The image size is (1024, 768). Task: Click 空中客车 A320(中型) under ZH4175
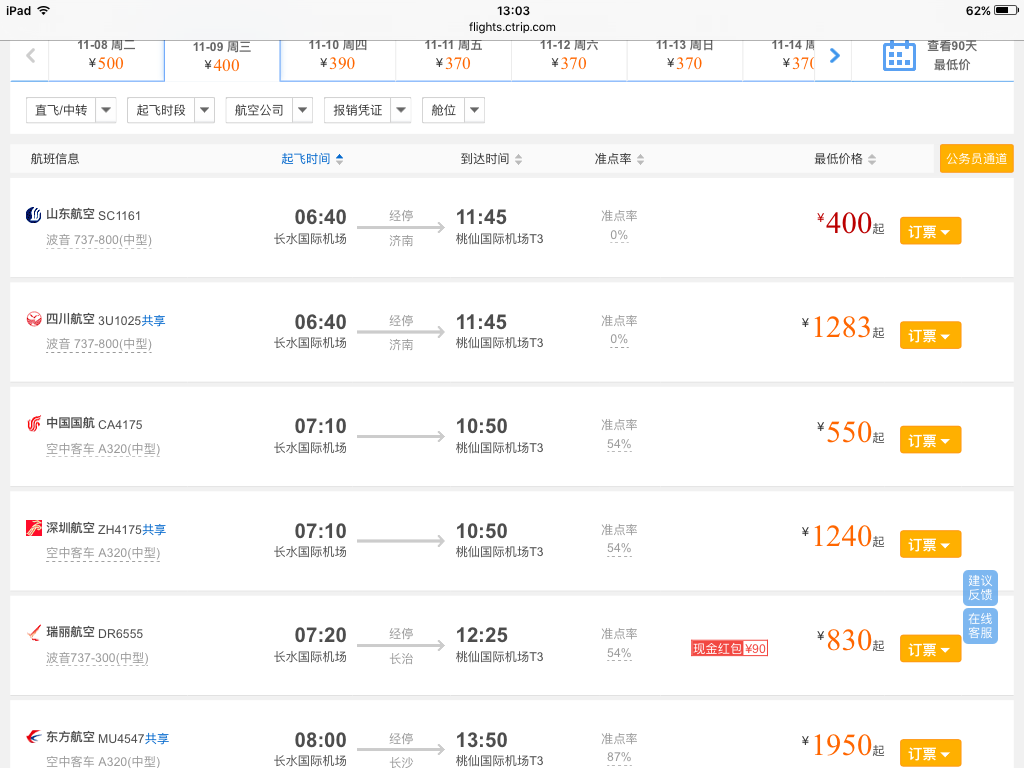point(103,552)
